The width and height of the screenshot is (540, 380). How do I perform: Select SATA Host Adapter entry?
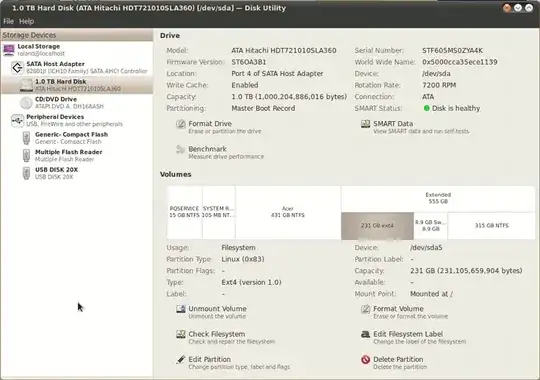[x=77, y=68]
